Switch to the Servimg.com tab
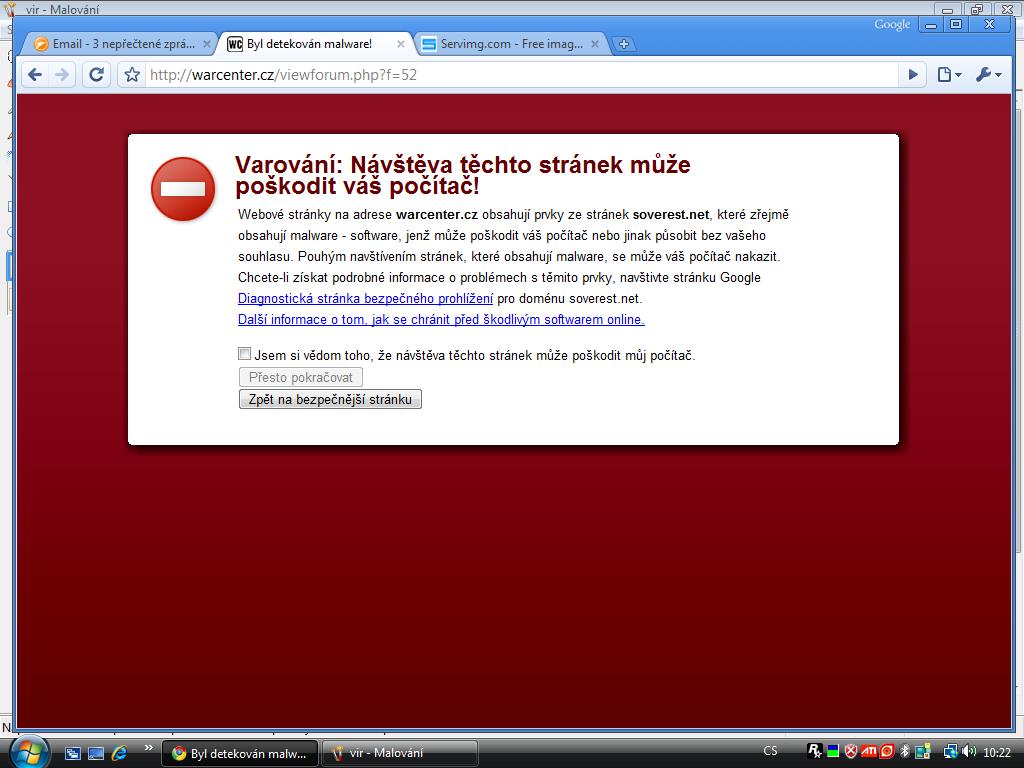1024x768 pixels. click(511, 44)
